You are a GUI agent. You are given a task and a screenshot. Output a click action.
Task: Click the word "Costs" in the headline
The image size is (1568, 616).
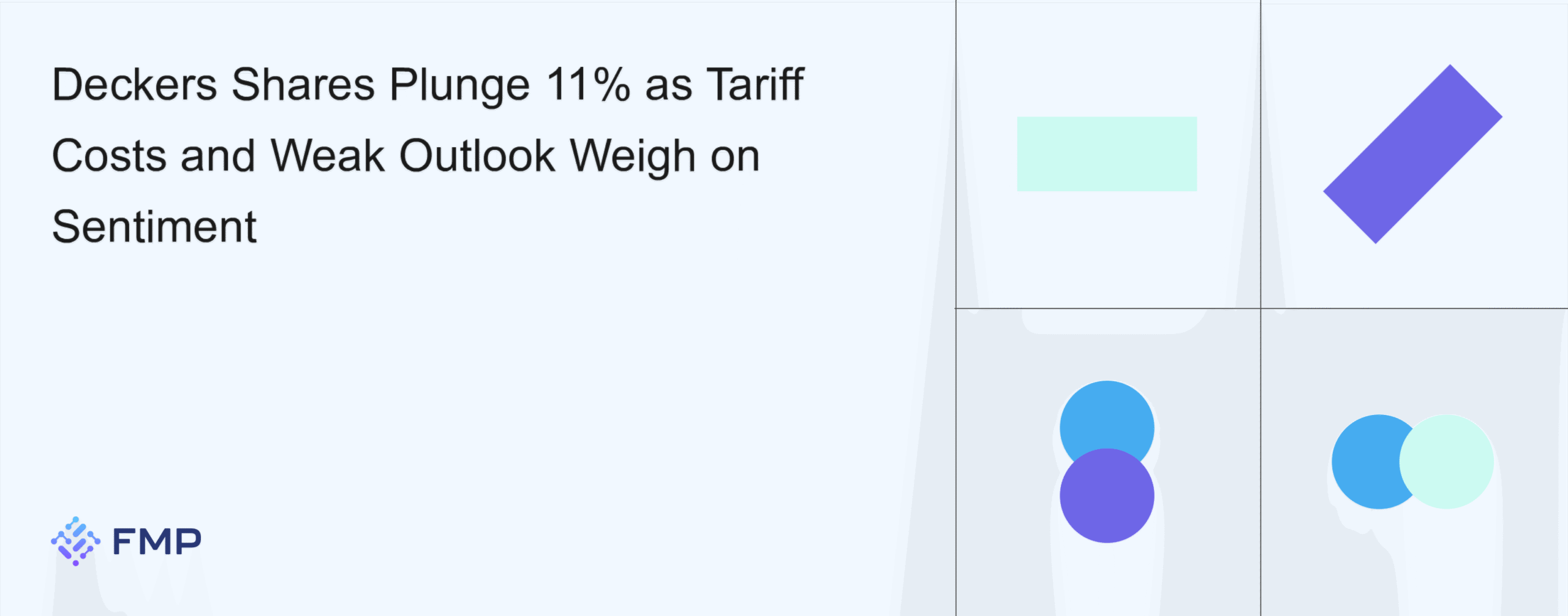click(x=109, y=156)
